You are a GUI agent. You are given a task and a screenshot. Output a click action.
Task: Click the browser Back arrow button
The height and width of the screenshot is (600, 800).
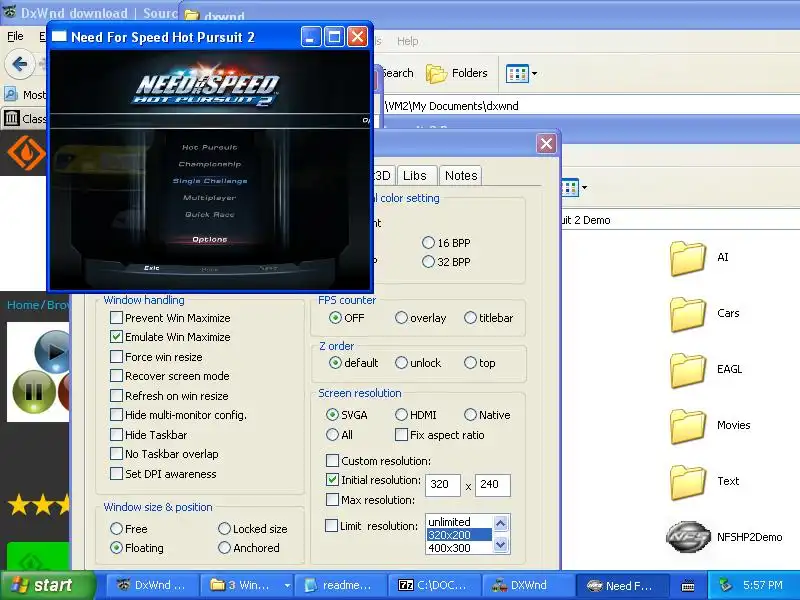19,64
